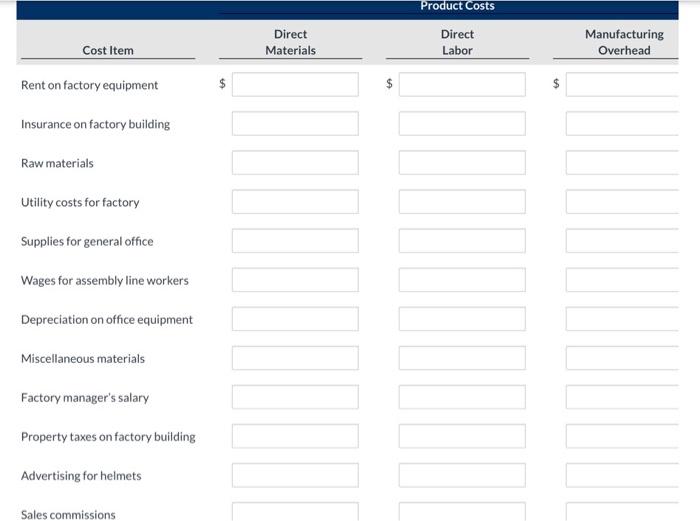Click Direct Materials field for Rent on factory equipment
This screenshot has width=700, height=521.
click(x=295, y=84)
